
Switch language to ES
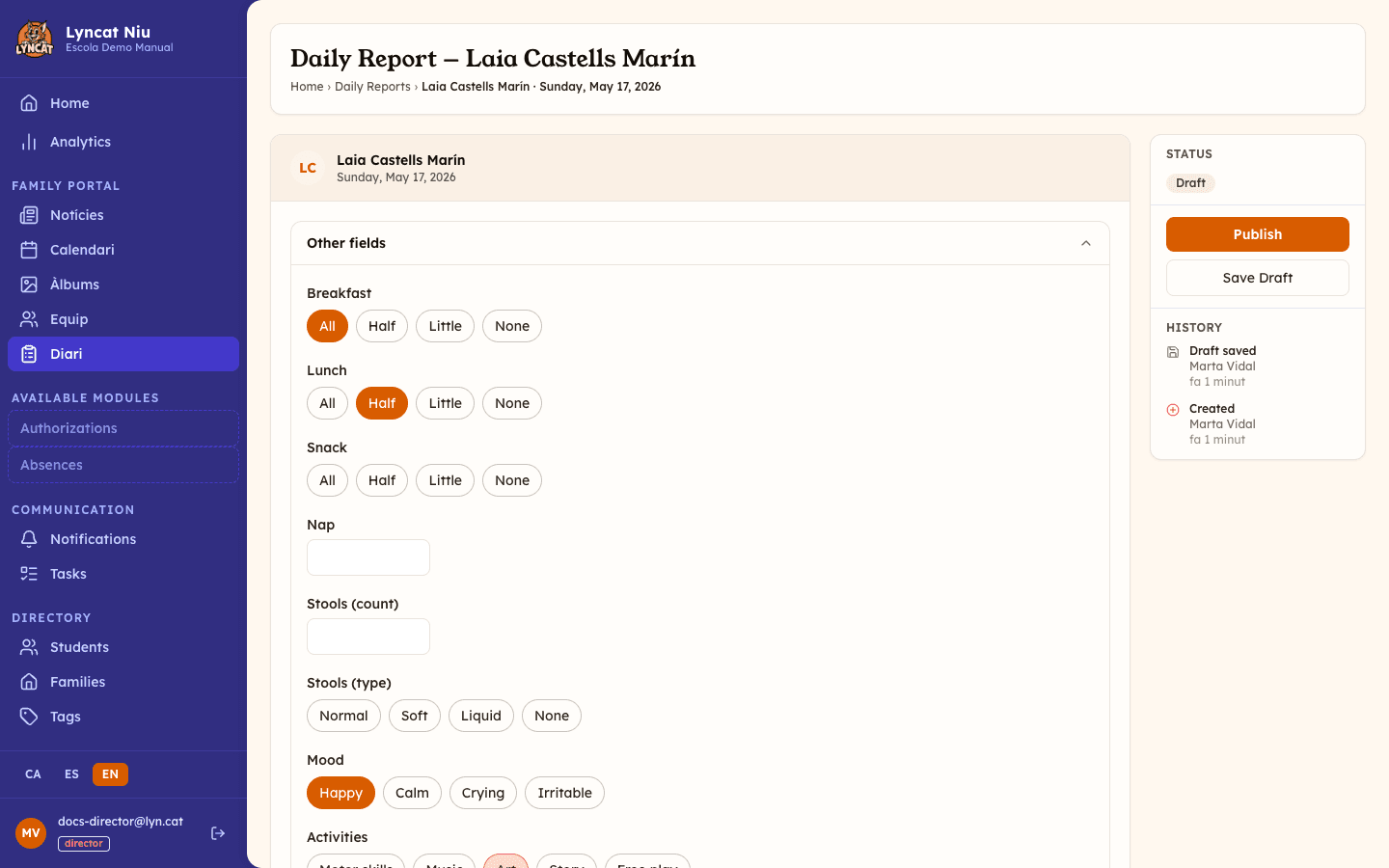point(71,774)
